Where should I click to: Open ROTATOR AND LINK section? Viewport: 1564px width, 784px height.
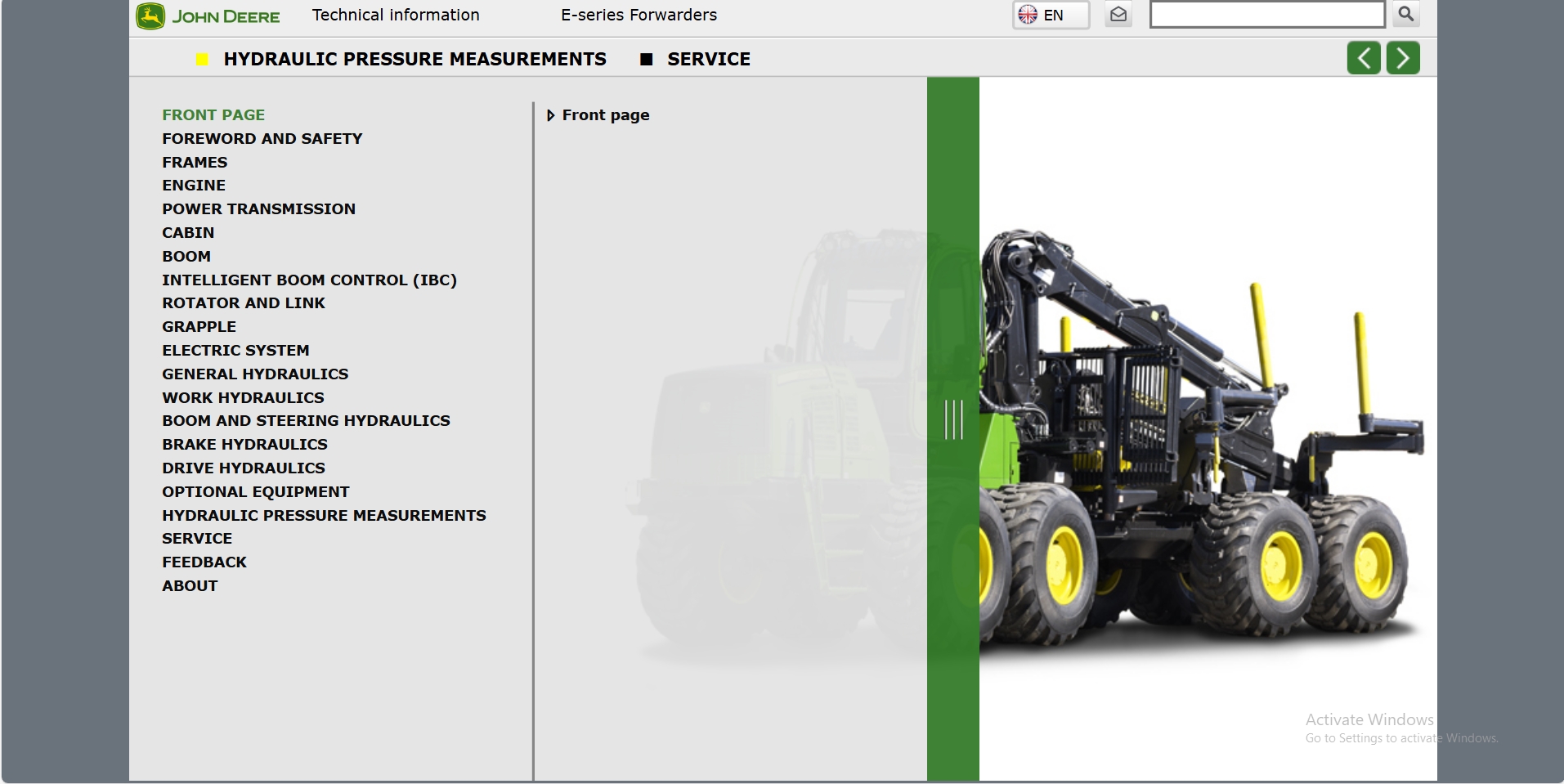pyautogui.click(x=244, y=303)
